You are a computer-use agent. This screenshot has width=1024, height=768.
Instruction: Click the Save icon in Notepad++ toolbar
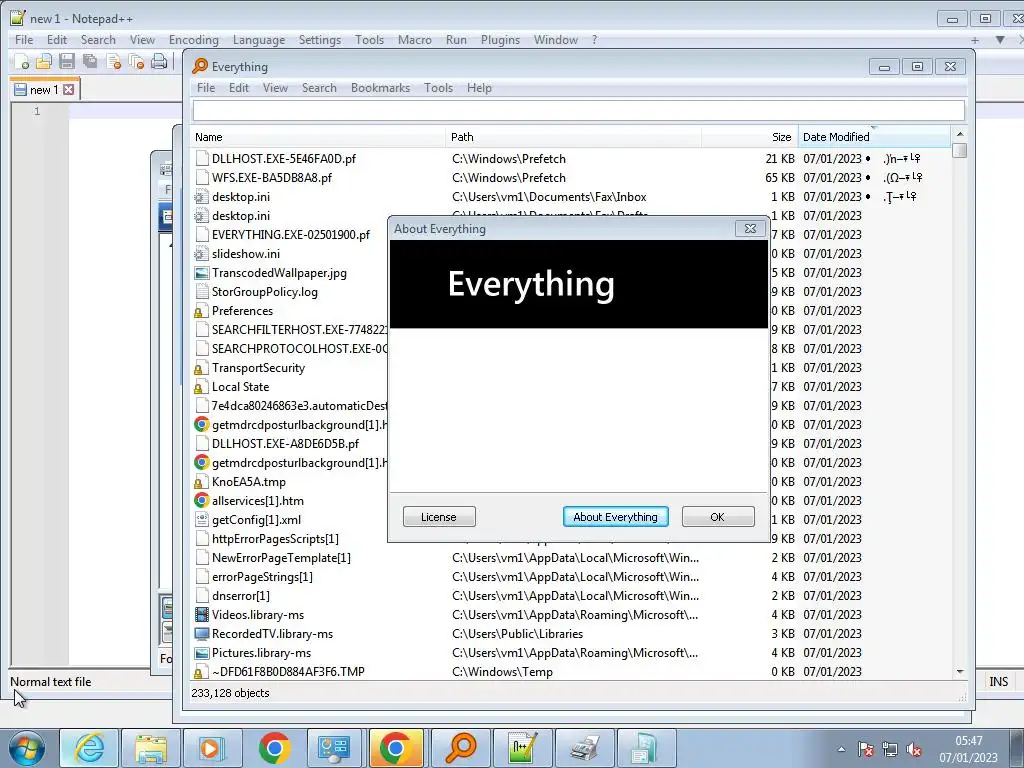pos(67,62)
